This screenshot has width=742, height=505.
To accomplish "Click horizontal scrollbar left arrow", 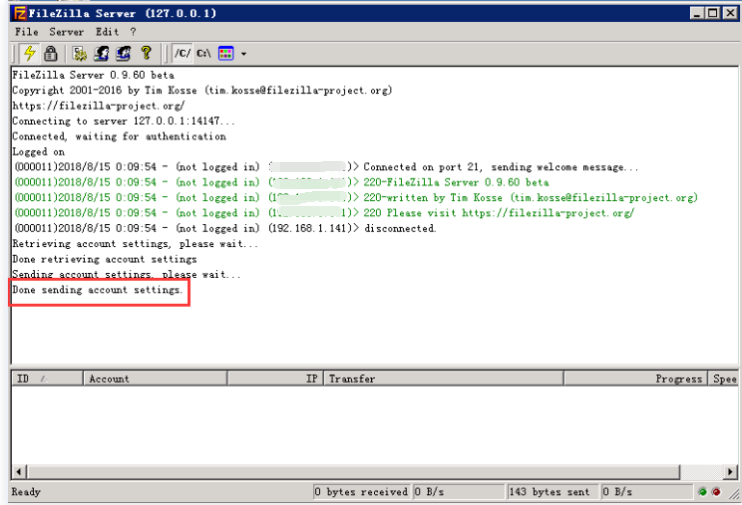I will (19, 471).
